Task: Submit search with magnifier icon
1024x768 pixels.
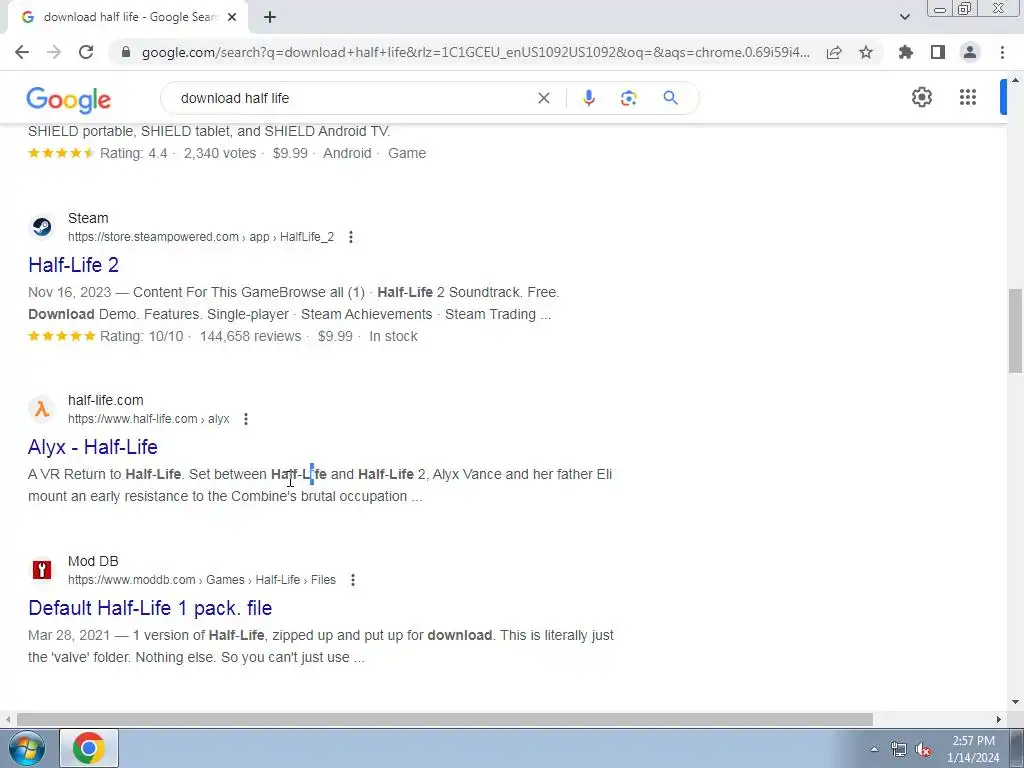Action: [x=670, y=98]
